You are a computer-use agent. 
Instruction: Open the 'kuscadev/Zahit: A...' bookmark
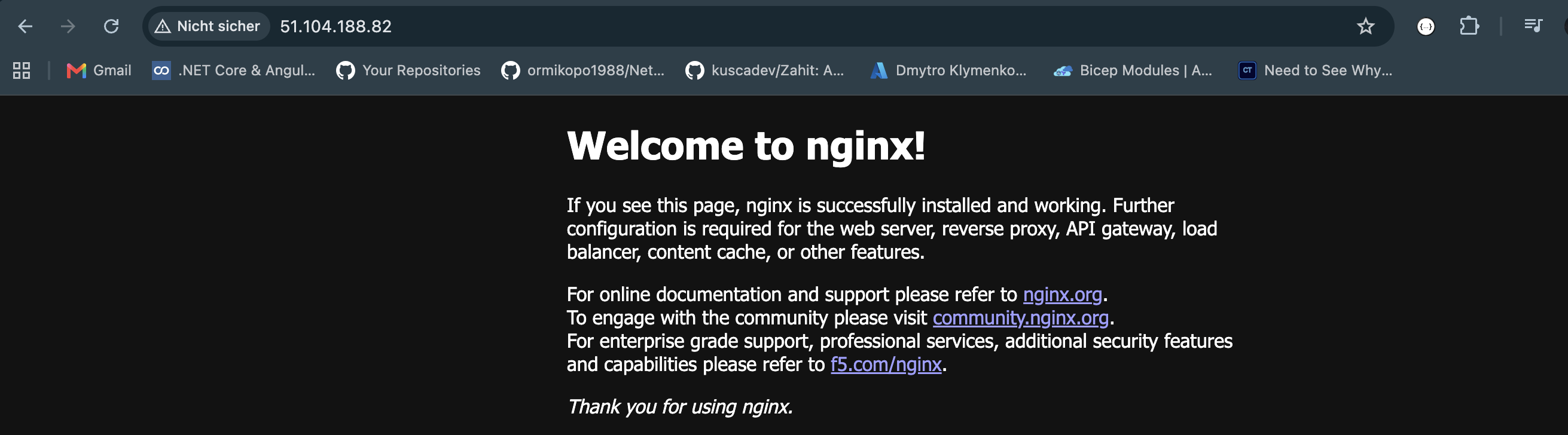click(x=765, y=71)
